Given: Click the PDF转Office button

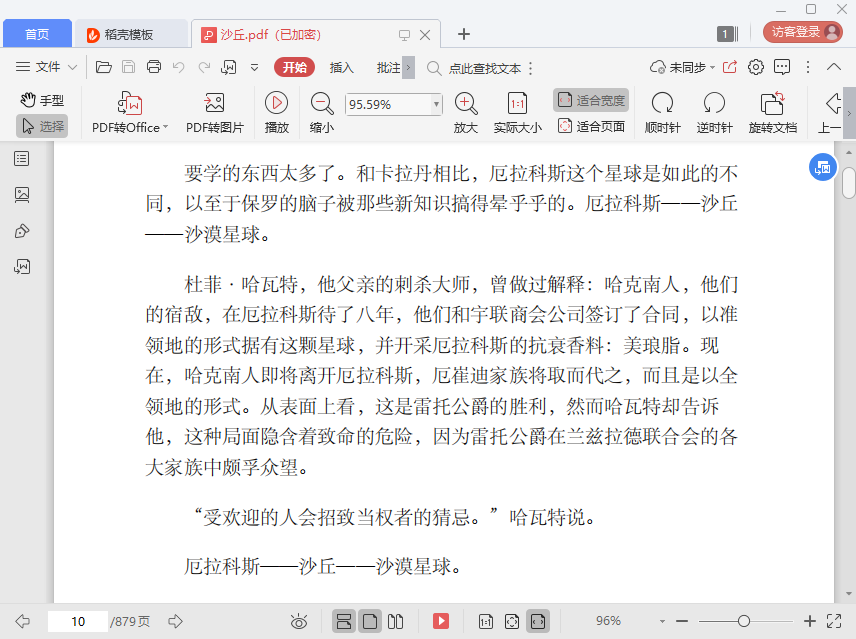Looking at the screenshot, I should (x=130, y=112).
